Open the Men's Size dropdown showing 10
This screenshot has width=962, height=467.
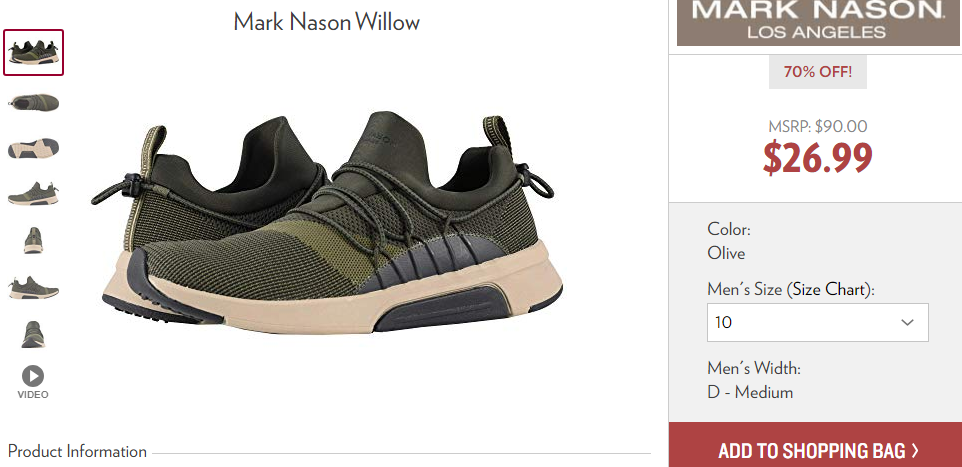pos(817,322)
